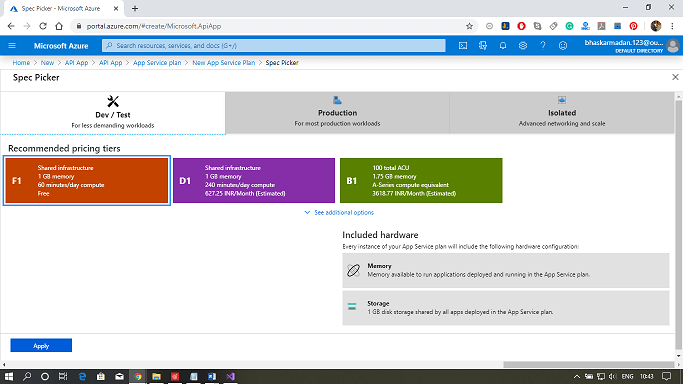Select the D1 shared pricing tier
This screenshot has width=683, height=384.
(254, 180)
